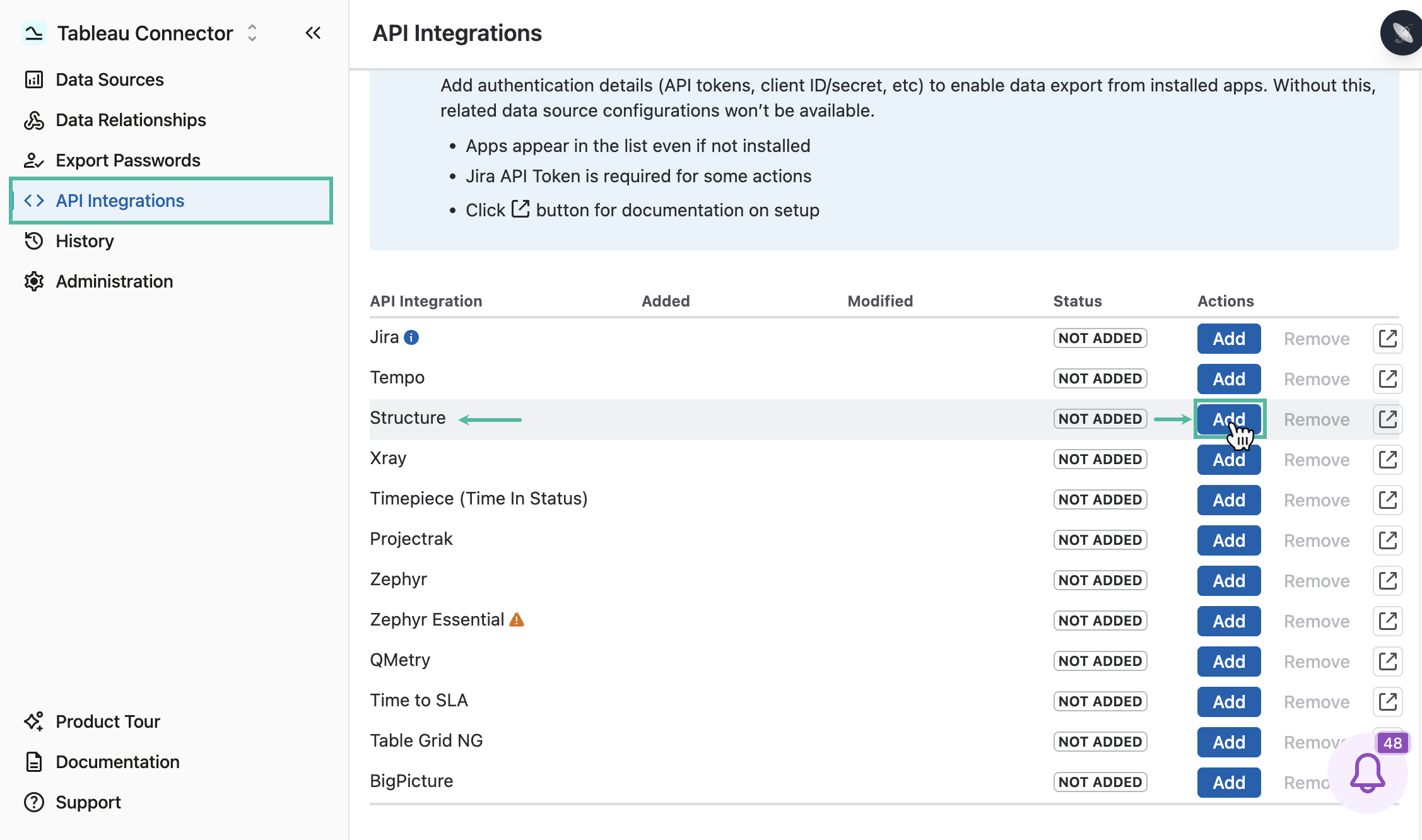Image resolution: width=1422 pixels, height=840 pixels.
Task: Add the Xray API integration
Action: (x=1229, y=460)
